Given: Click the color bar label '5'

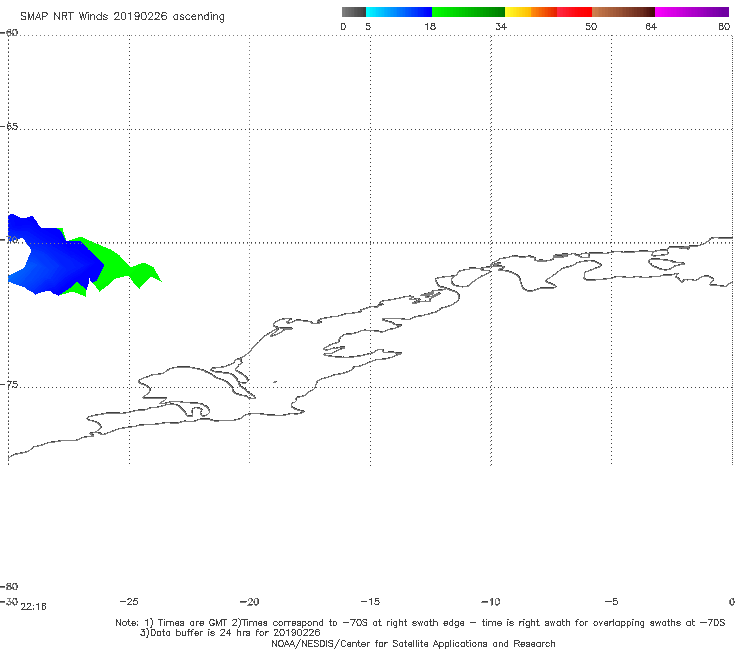Looking at the screenshot, I should (368, 26).
